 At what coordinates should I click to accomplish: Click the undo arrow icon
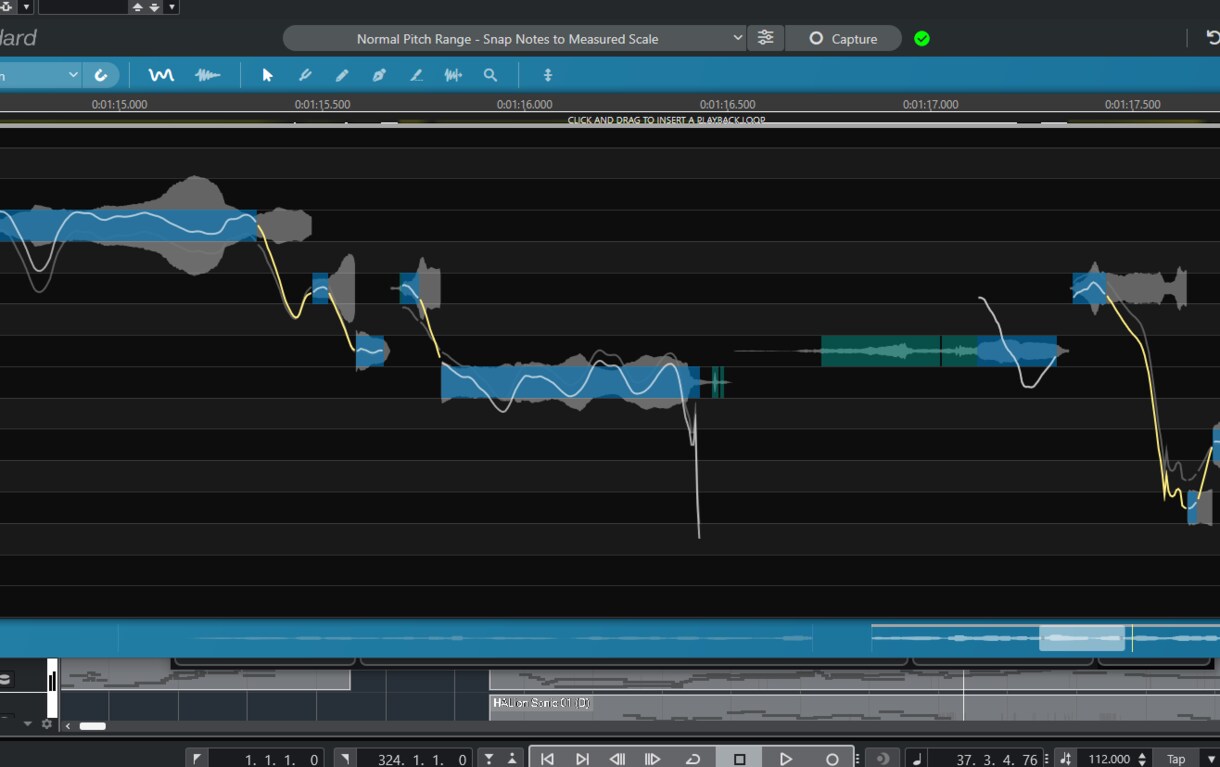coord(1212,38)
